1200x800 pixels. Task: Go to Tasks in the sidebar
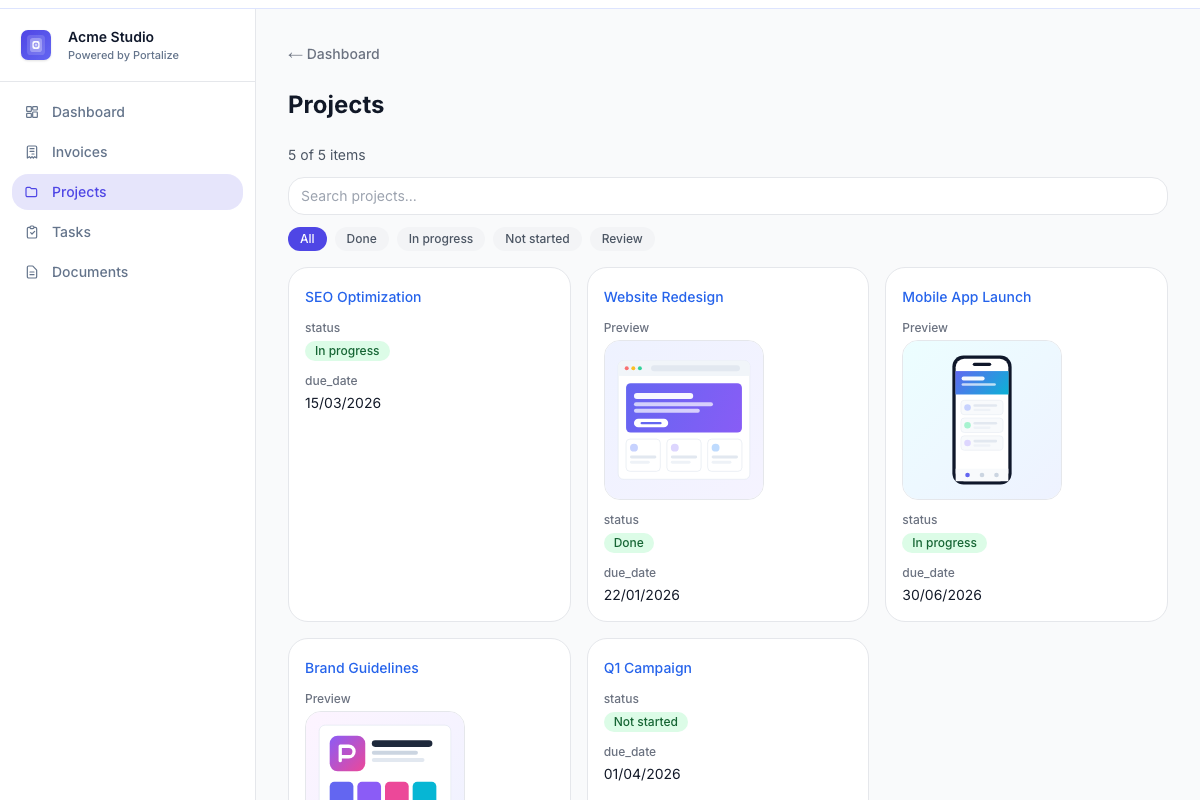(x=127, y=232)
